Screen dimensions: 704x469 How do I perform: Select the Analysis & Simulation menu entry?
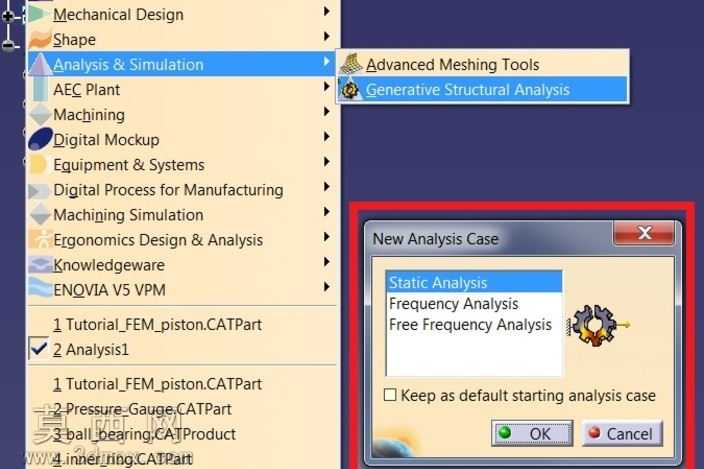tap(182, 64)
